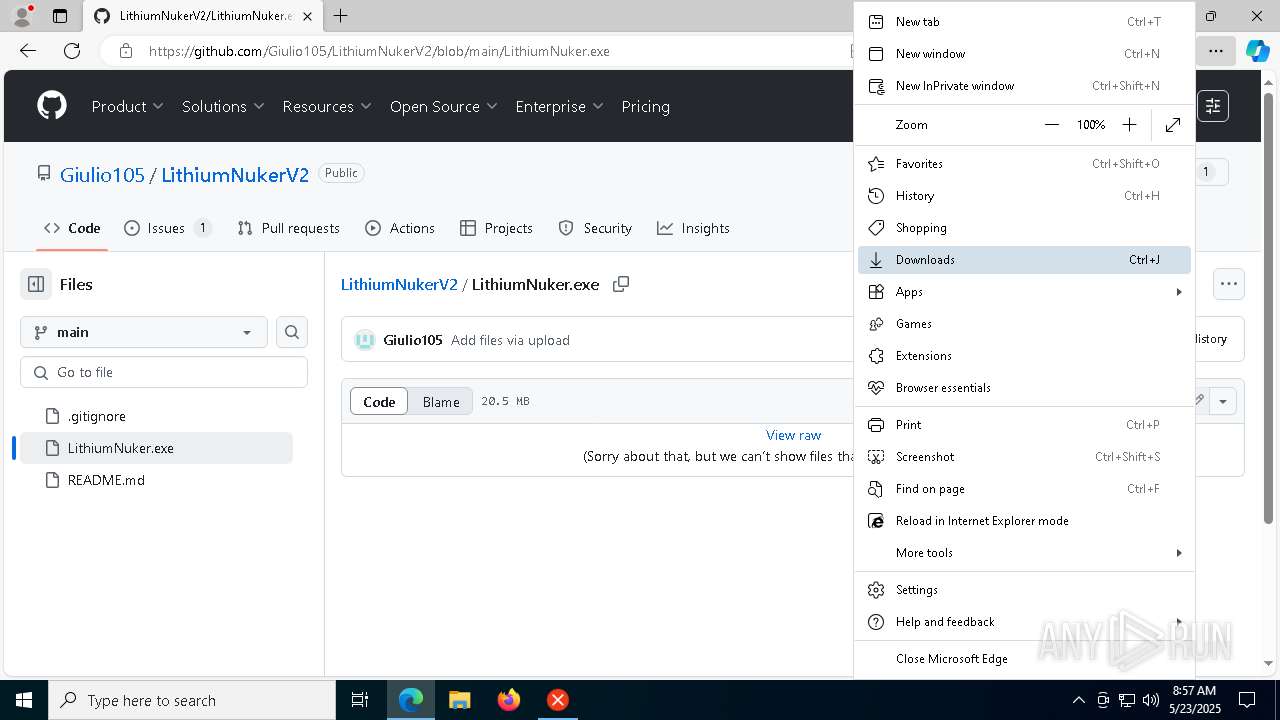
Task: Select New tab from Edge menu
Action: (x=1024, y=22)
